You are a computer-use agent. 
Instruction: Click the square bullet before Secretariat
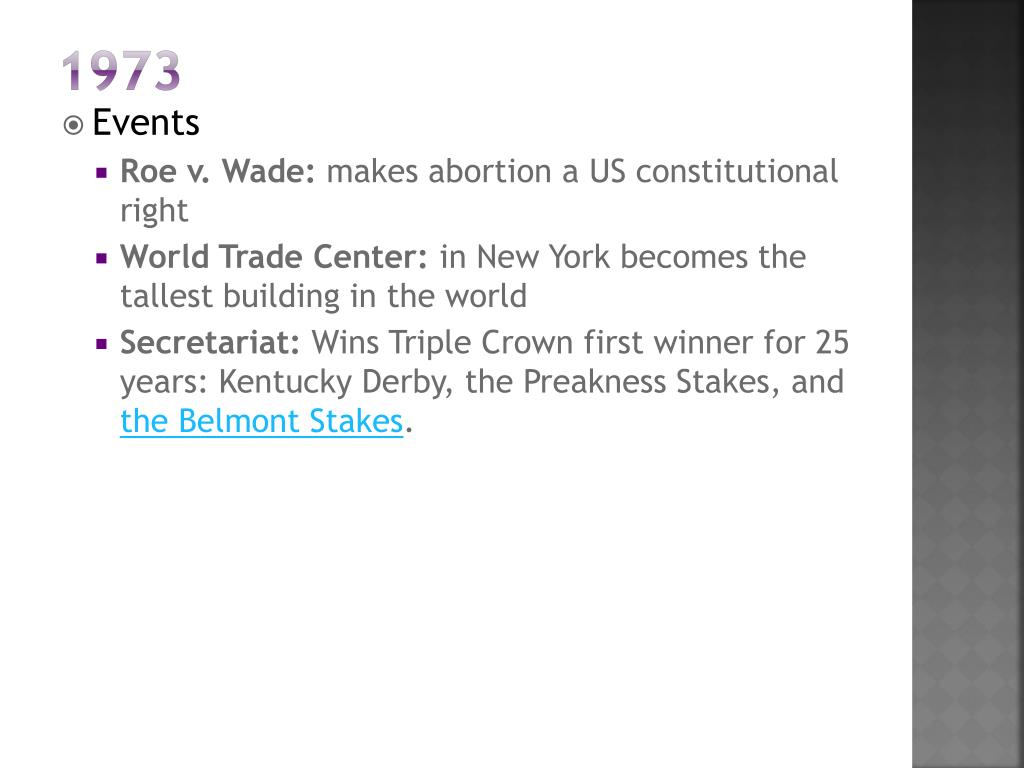[101, 344]
